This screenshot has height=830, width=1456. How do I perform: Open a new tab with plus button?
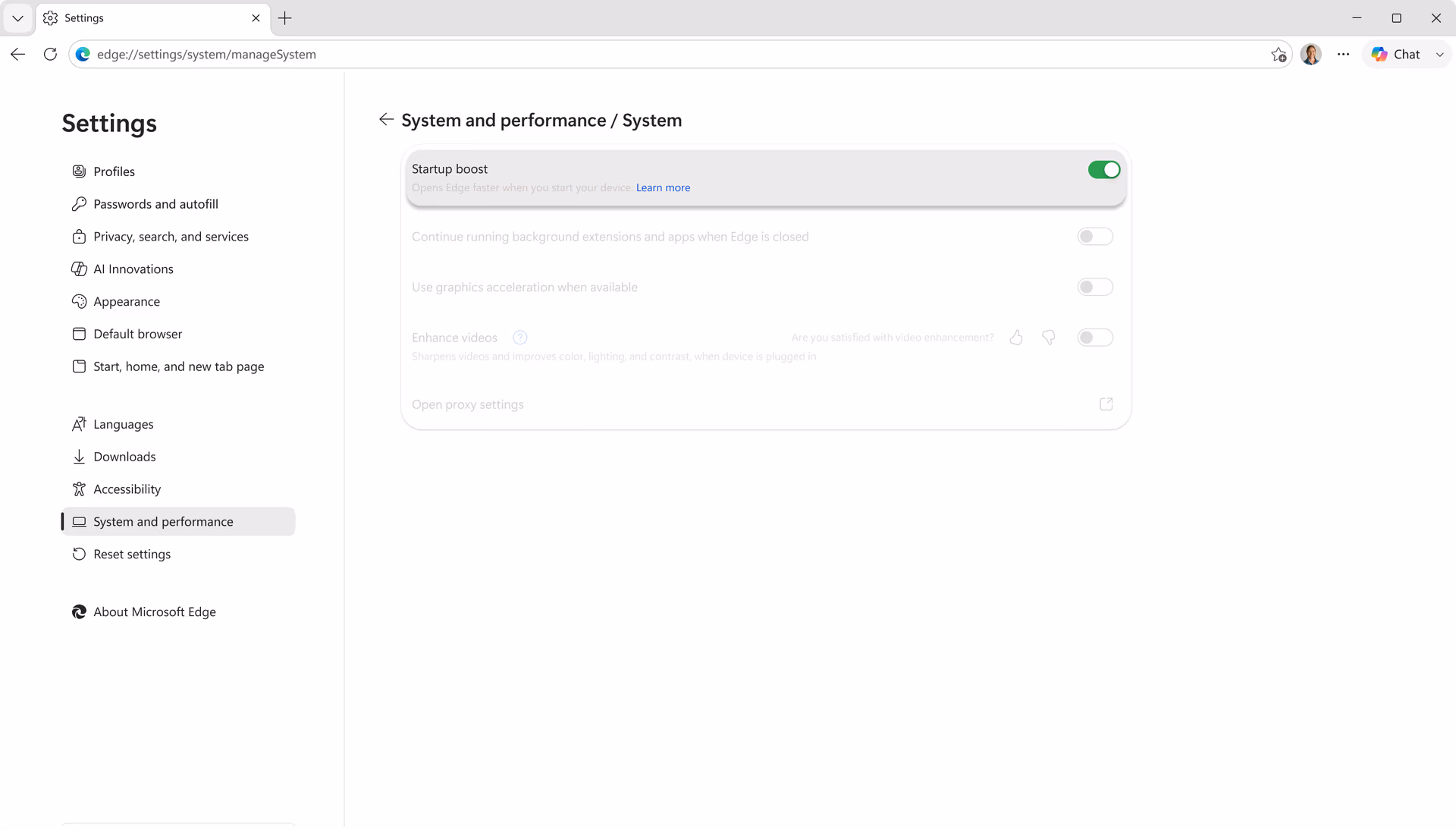[x=285, y=18]
